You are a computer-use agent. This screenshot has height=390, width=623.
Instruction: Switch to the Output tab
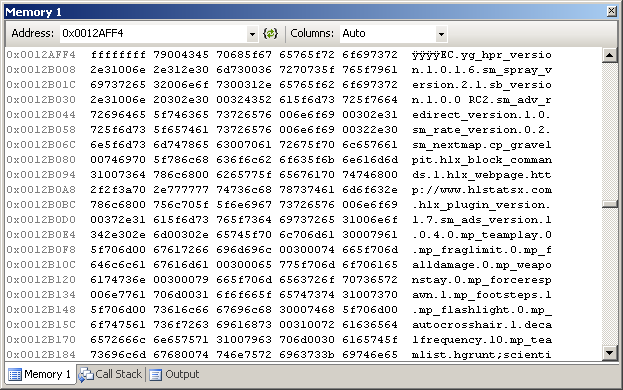[174, 374]
